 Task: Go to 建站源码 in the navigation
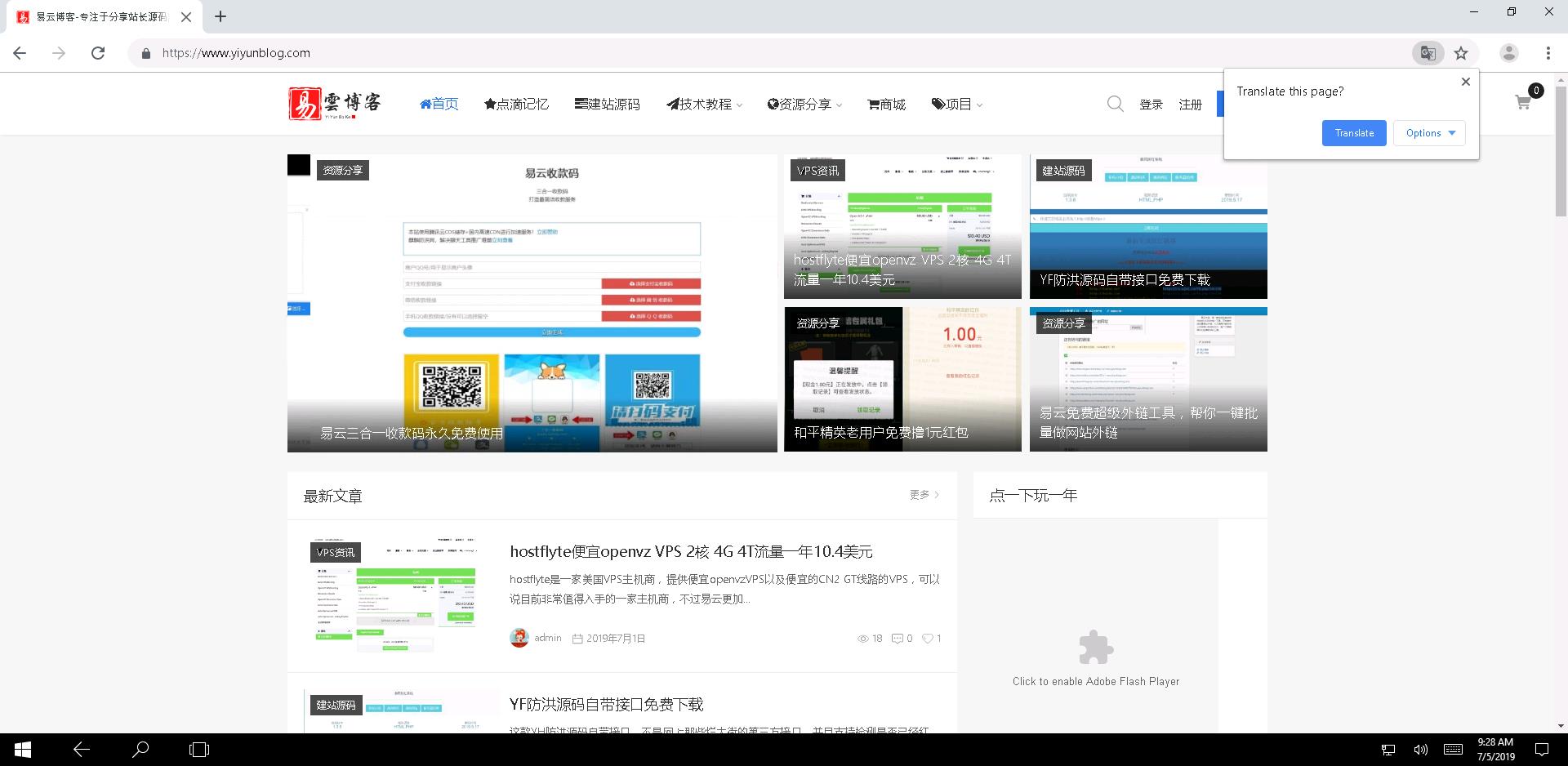tap(607, 104)
